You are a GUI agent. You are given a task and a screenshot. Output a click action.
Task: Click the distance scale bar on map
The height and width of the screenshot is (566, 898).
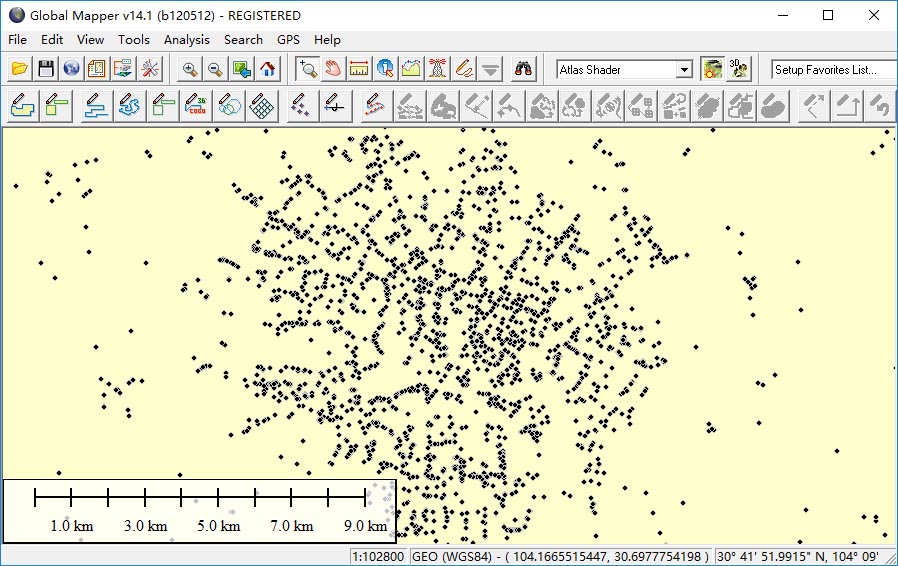point(200,498)
